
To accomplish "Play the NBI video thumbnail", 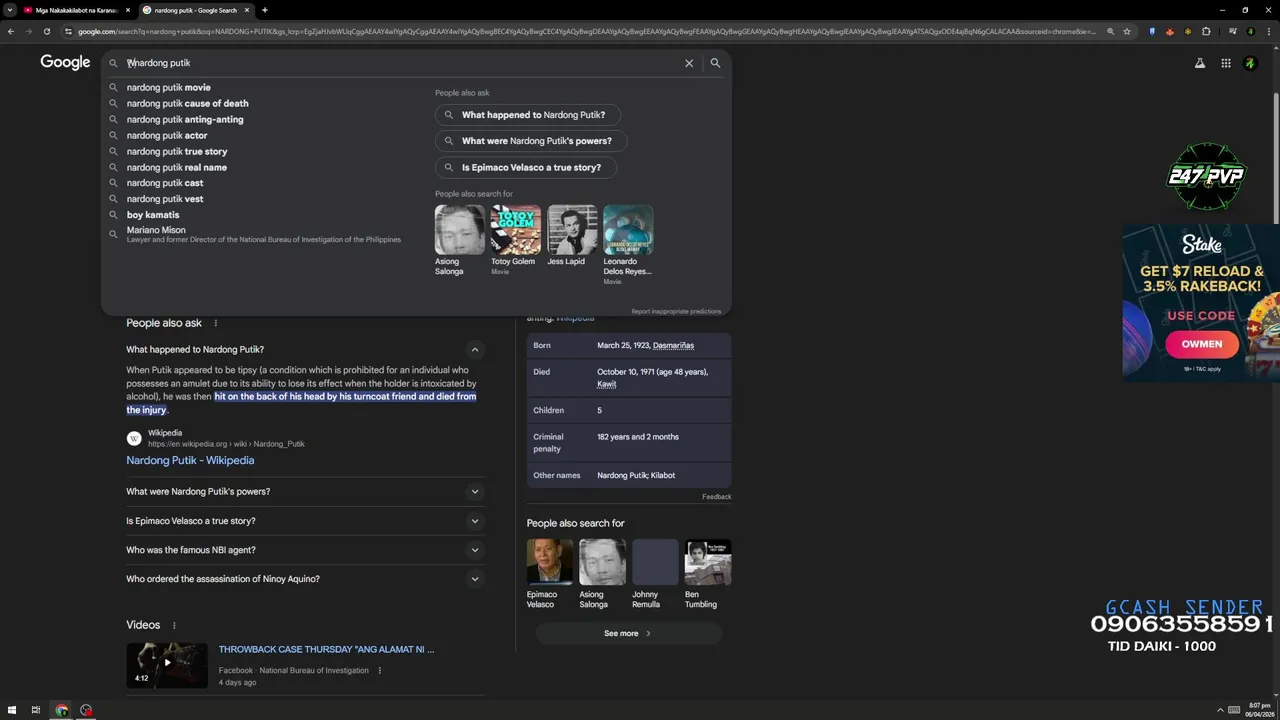I will click(167, 665).
